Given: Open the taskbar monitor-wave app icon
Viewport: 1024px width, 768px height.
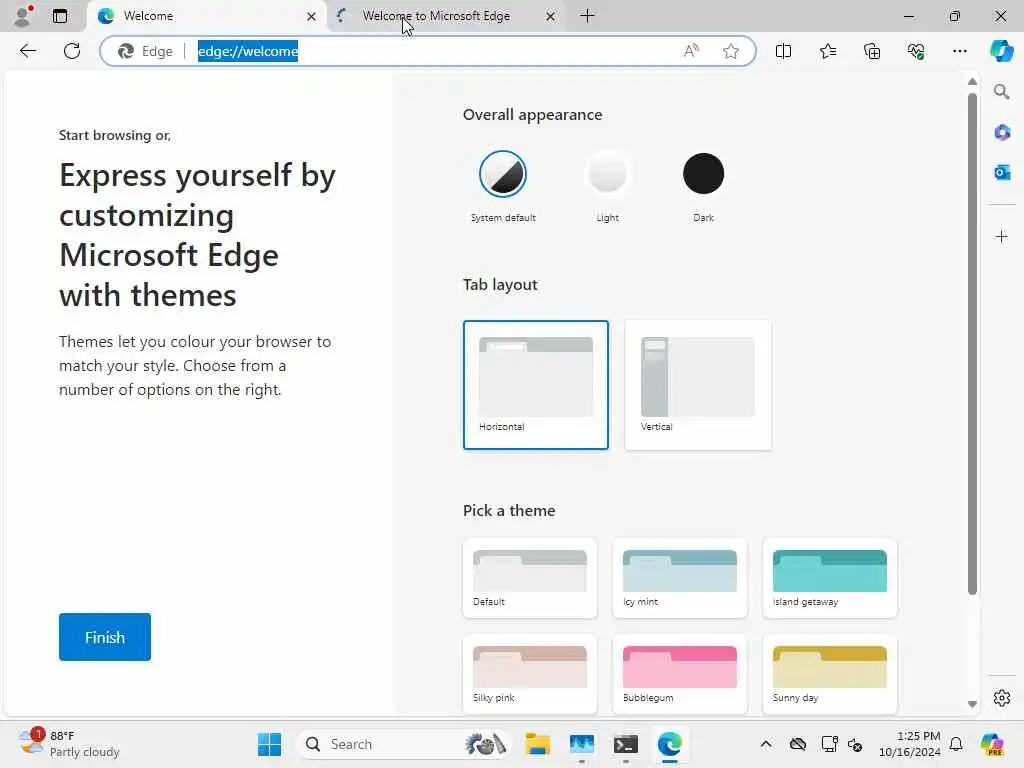Looking at the screenshot, I should click(x=581, y=744).
